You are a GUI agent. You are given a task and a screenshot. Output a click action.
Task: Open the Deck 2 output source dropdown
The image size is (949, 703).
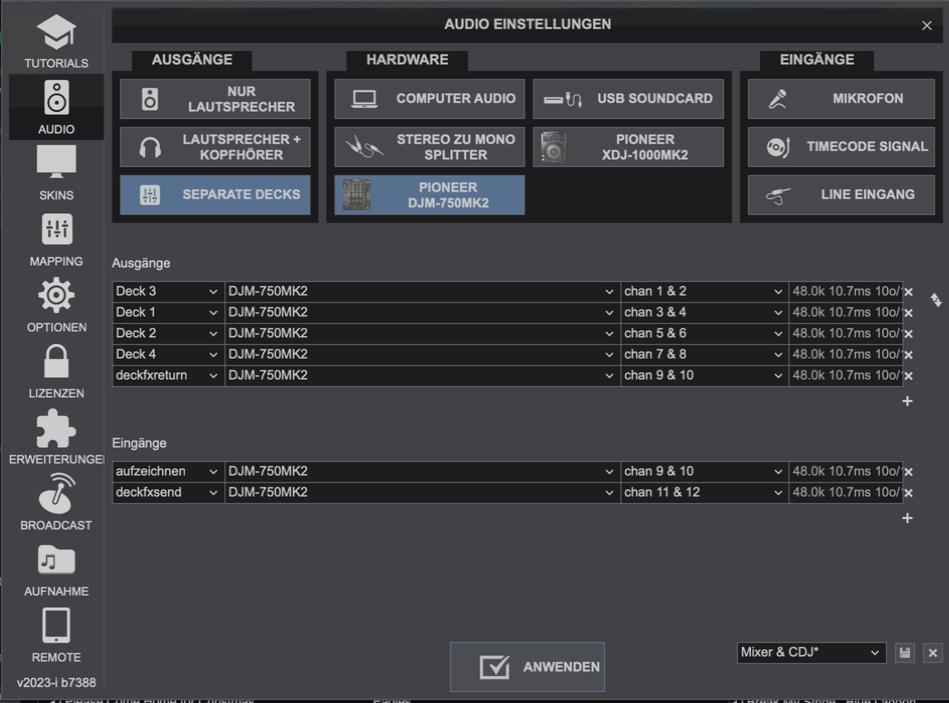(168, 333)
